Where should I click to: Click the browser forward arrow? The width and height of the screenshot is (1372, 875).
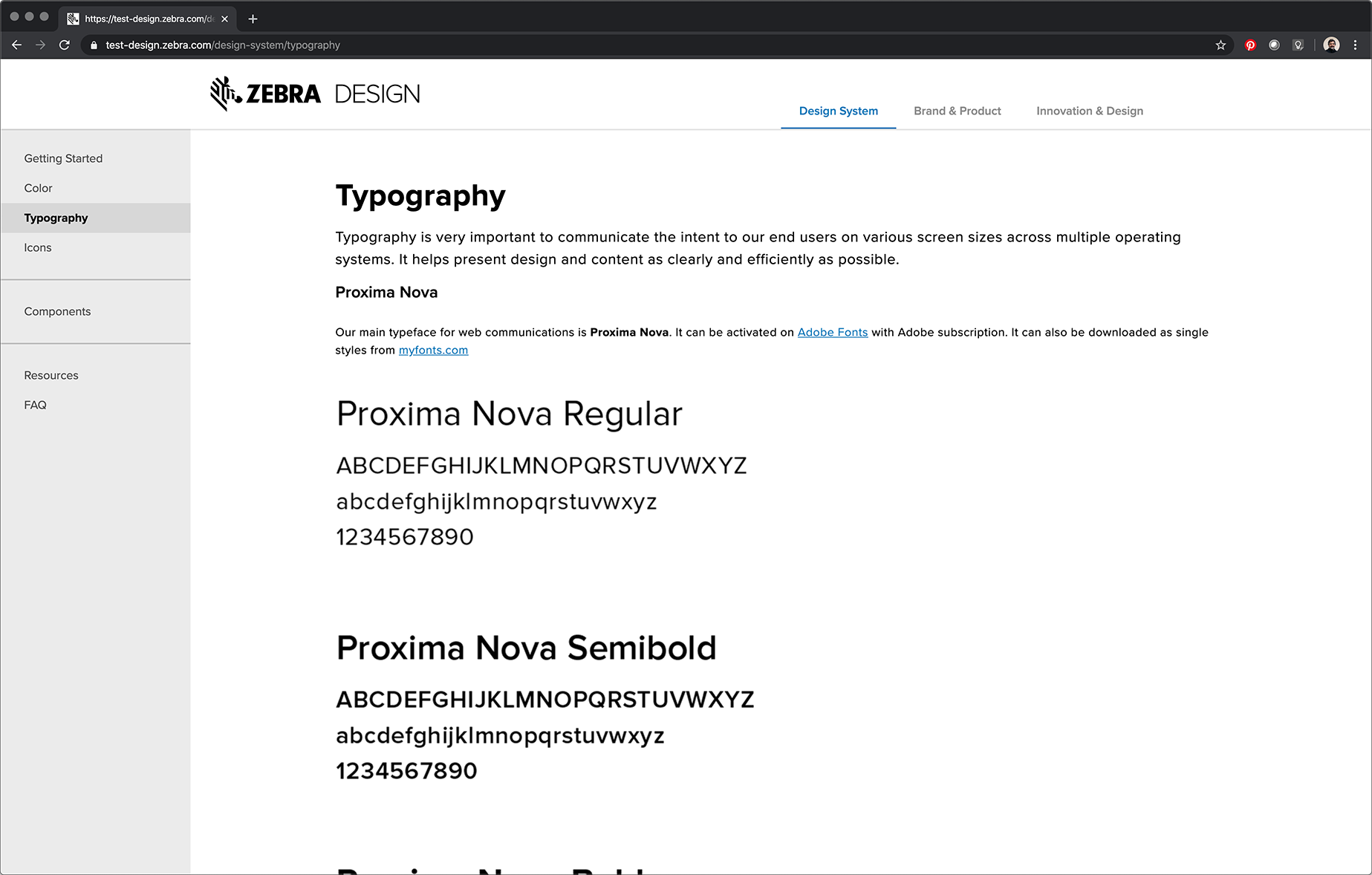pos(41,45)
